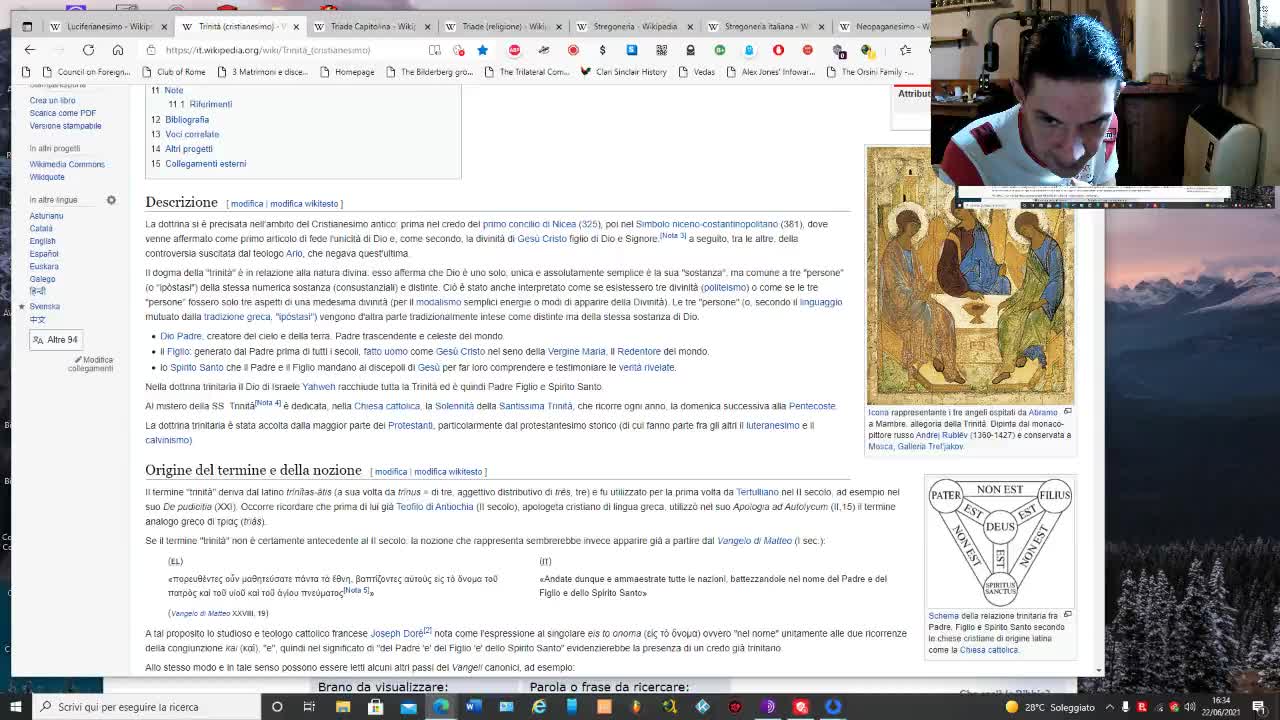The image size is (1280, 720).
Task: Open the tab actions menu button
Action: 27,26
